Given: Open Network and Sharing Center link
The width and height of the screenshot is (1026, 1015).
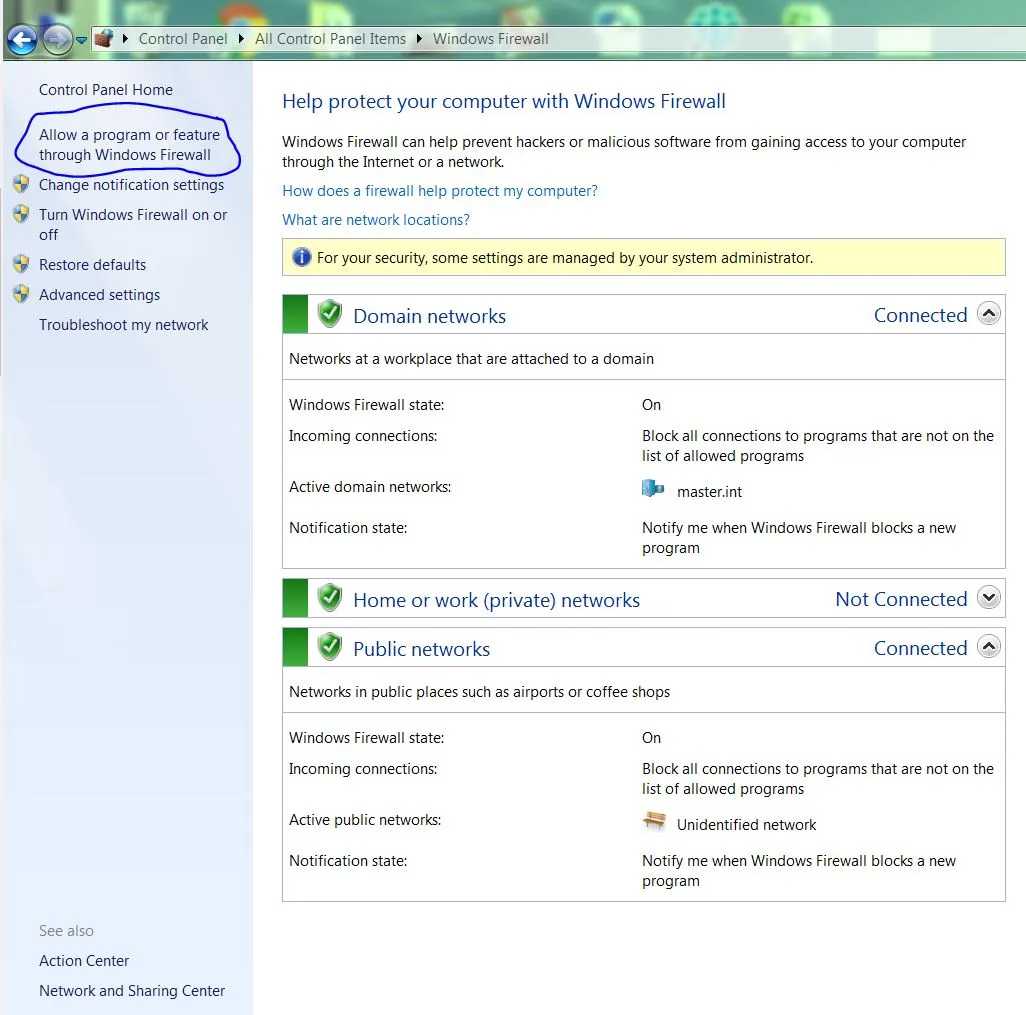Looking at the screenshot, I should (x=132, y=991).
